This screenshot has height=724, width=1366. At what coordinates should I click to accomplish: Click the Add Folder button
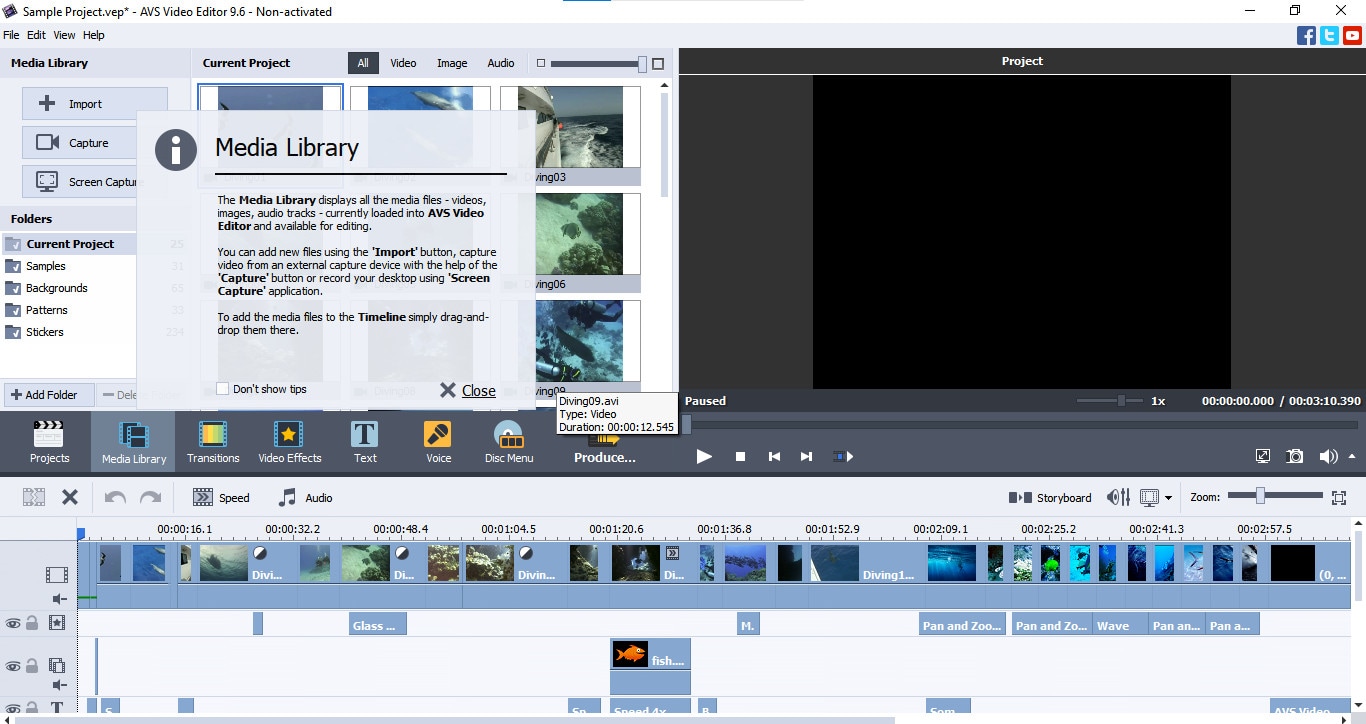(48, 395)
